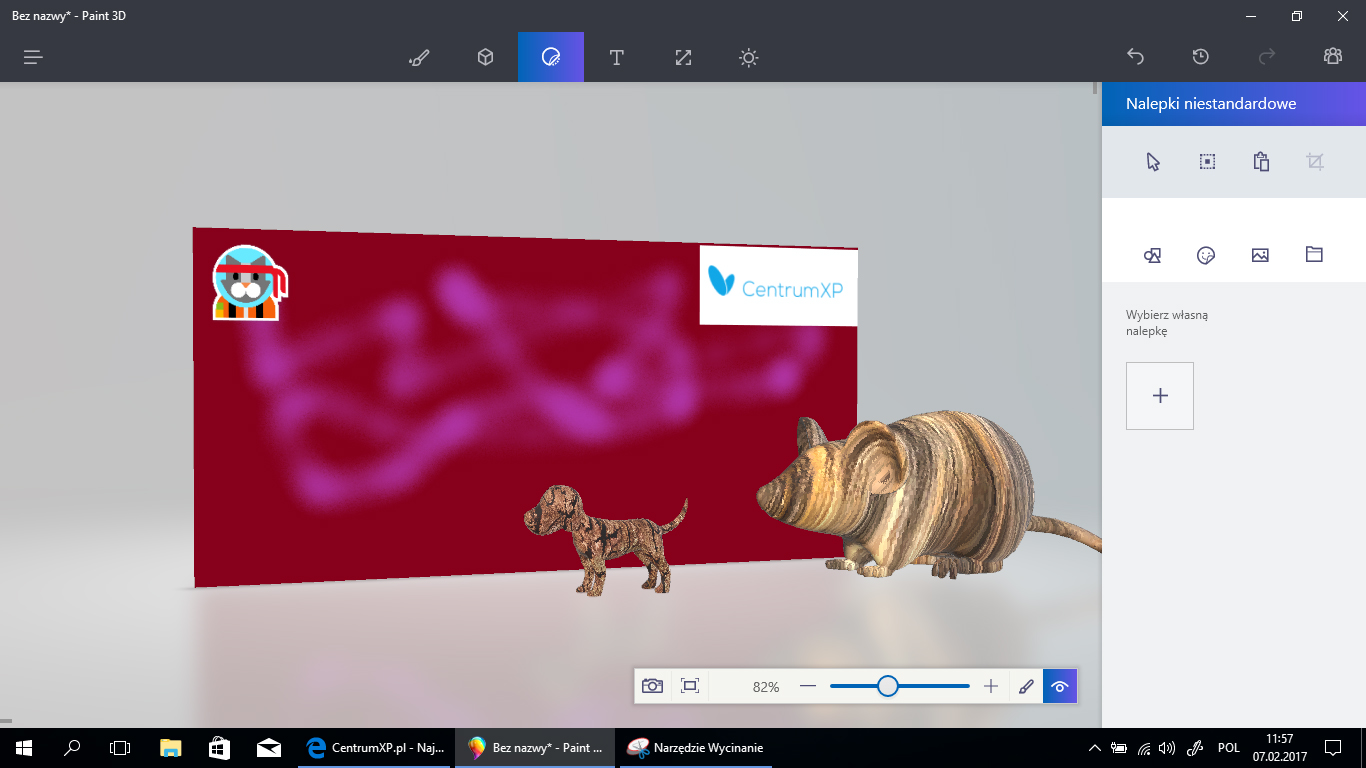Click the 82% zoom value
The width and height of the screenshot is (1366, 768).
[766, 687]
